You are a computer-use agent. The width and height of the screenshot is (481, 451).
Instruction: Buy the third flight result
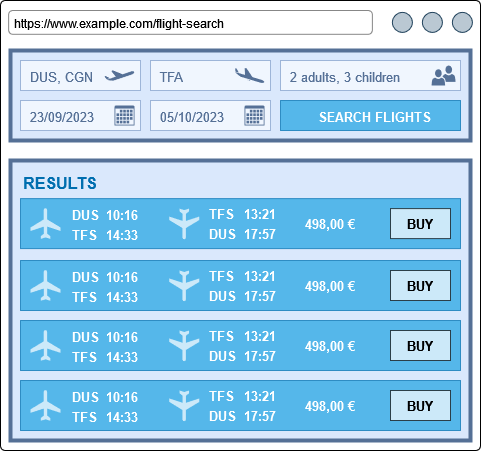420,346
